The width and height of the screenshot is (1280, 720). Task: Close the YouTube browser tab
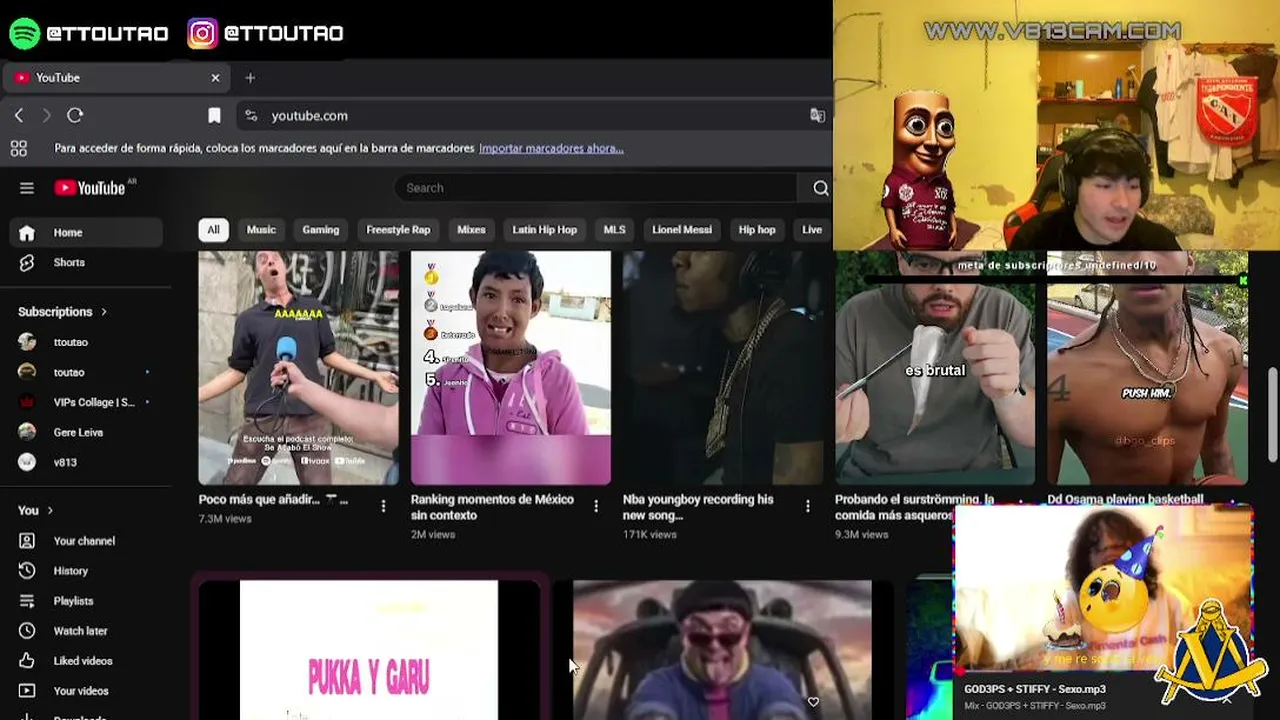point(215,78)
